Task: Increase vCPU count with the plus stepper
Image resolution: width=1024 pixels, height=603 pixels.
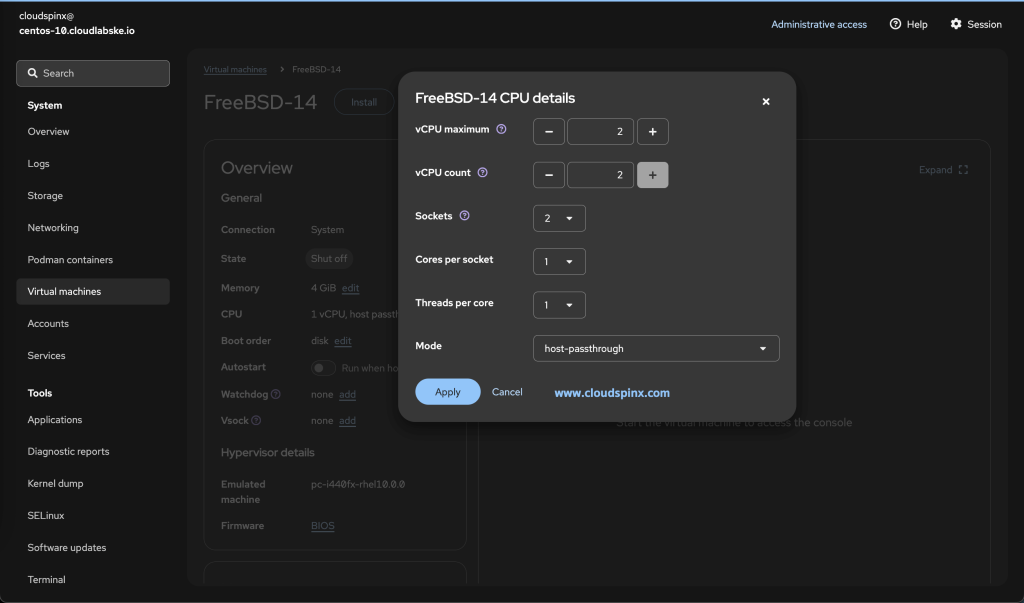Action: 652,174
